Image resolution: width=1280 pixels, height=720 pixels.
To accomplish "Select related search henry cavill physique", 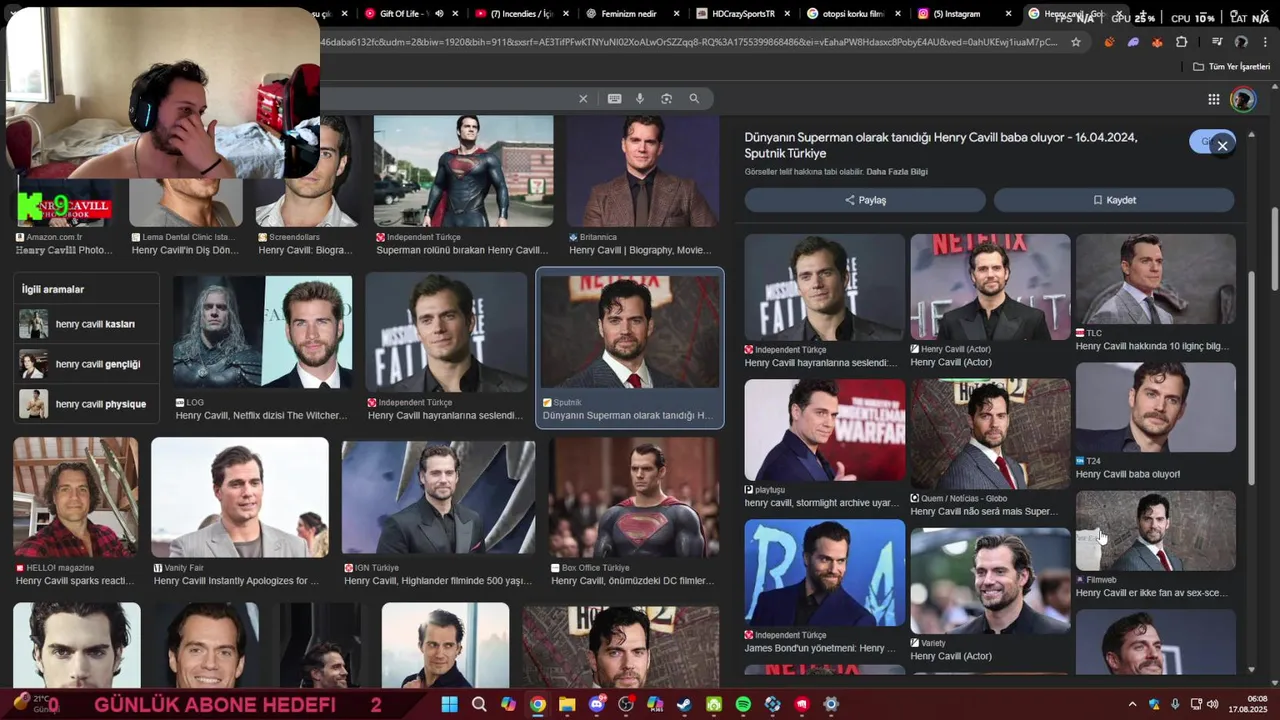I will (x=86, y=404).
